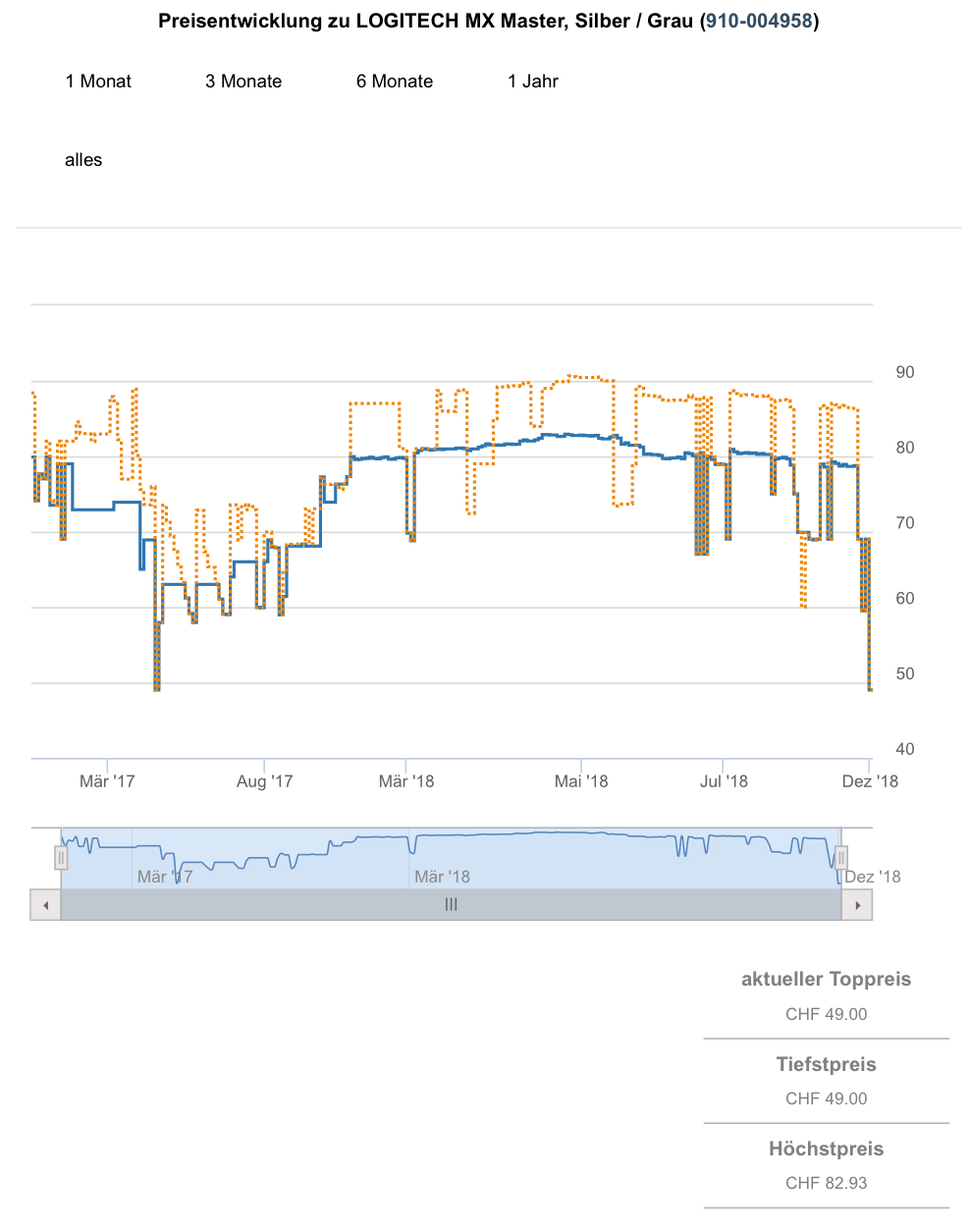Click the scrollbar right arrow button
Screen dimensions: 970x1232
[x=857, y=905]
